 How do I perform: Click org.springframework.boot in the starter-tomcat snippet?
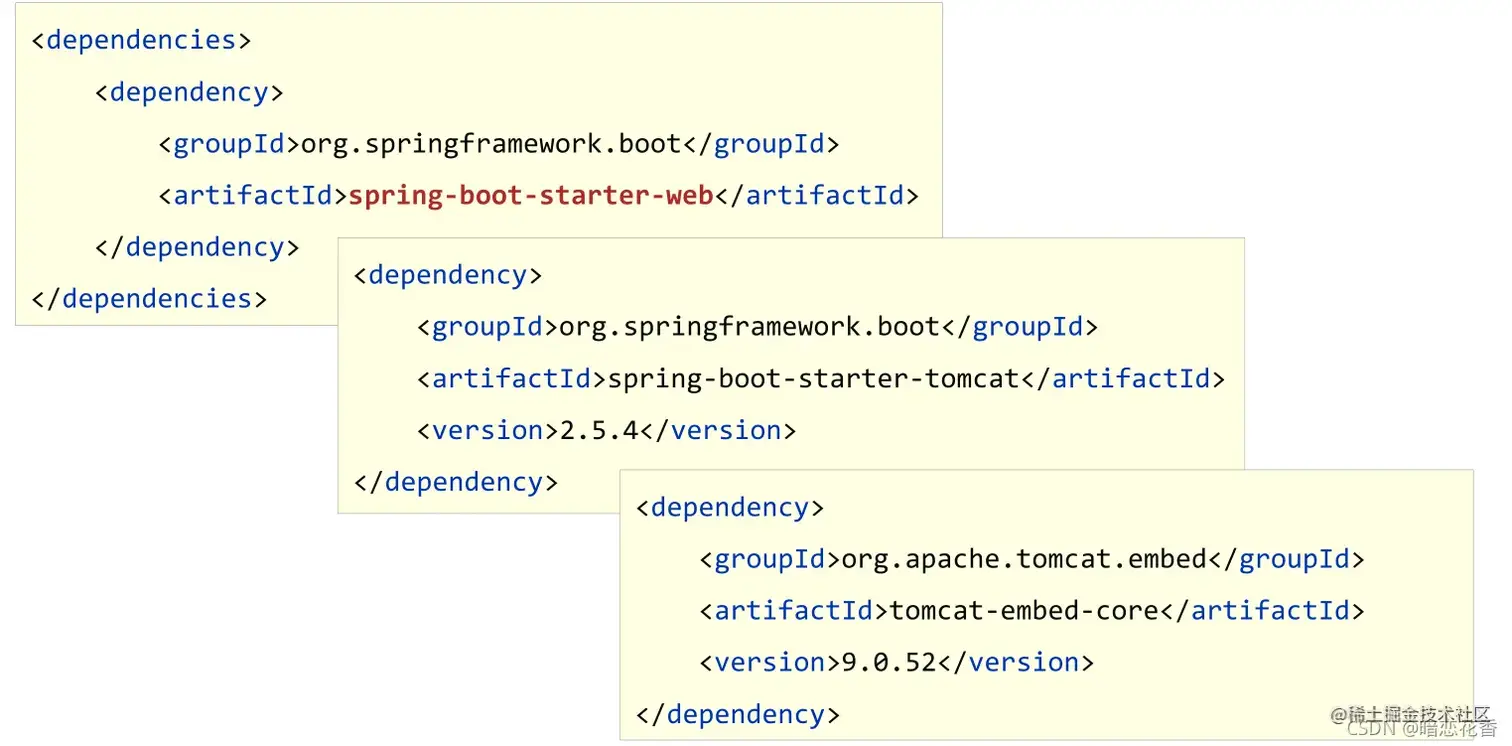click(749, 327)
